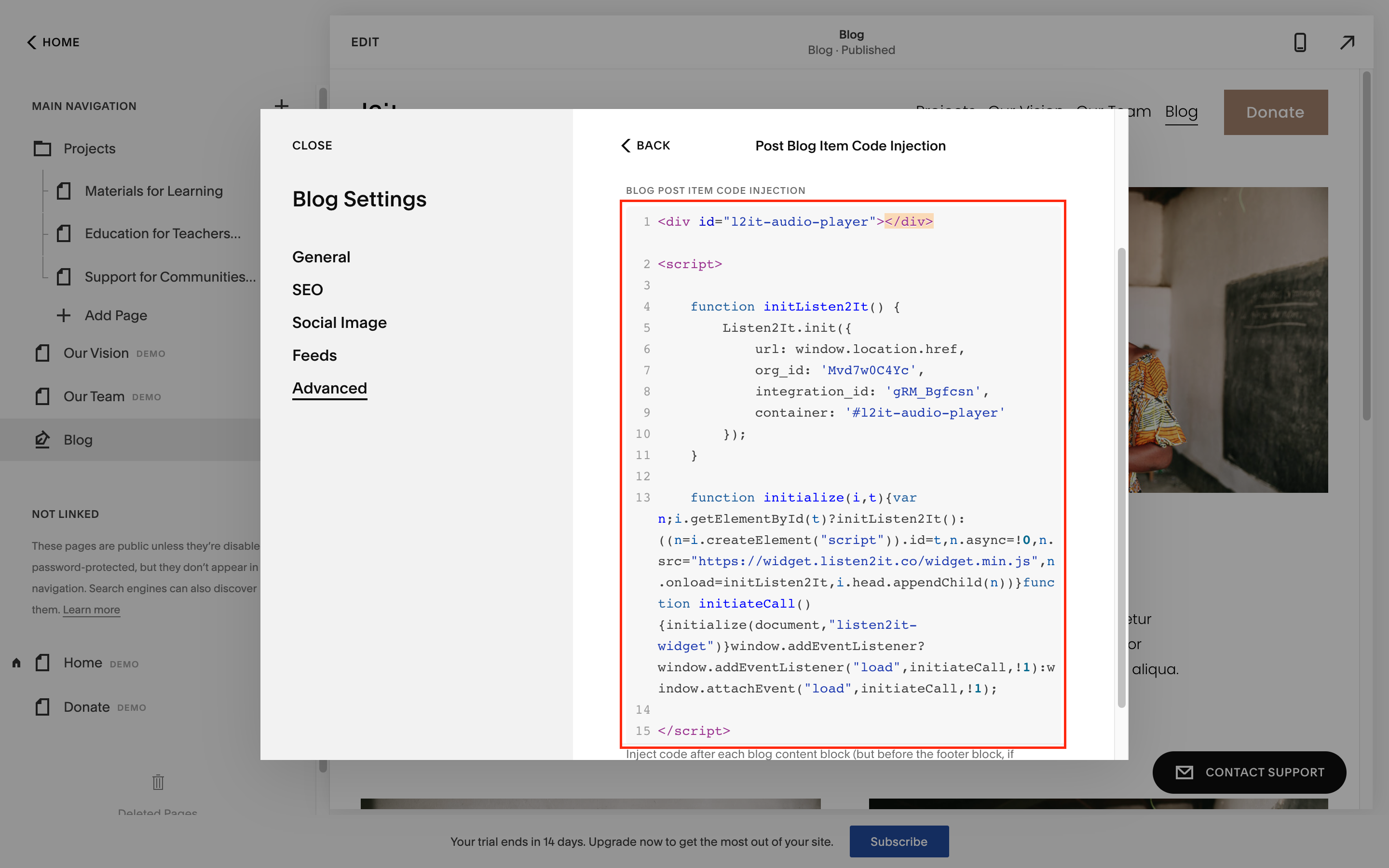The height and width of the screenshot is (868, 1389).
Task: Select Education for Teachers page
Action: pos(163,234)
